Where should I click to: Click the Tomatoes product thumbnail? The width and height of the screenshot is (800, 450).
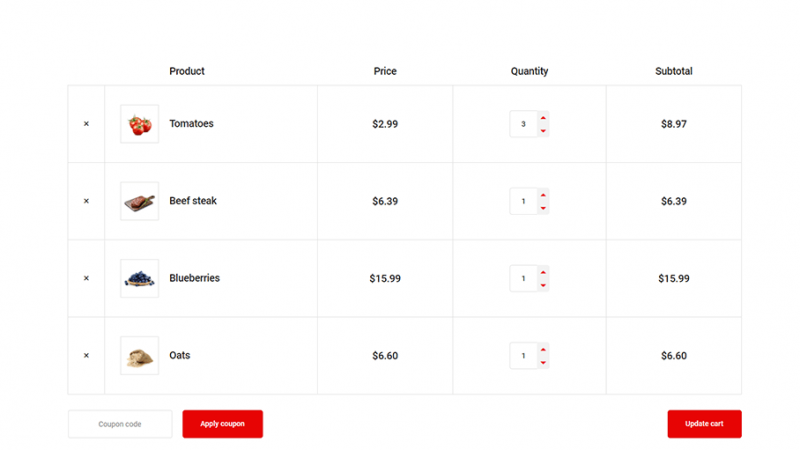coord(139,124)
